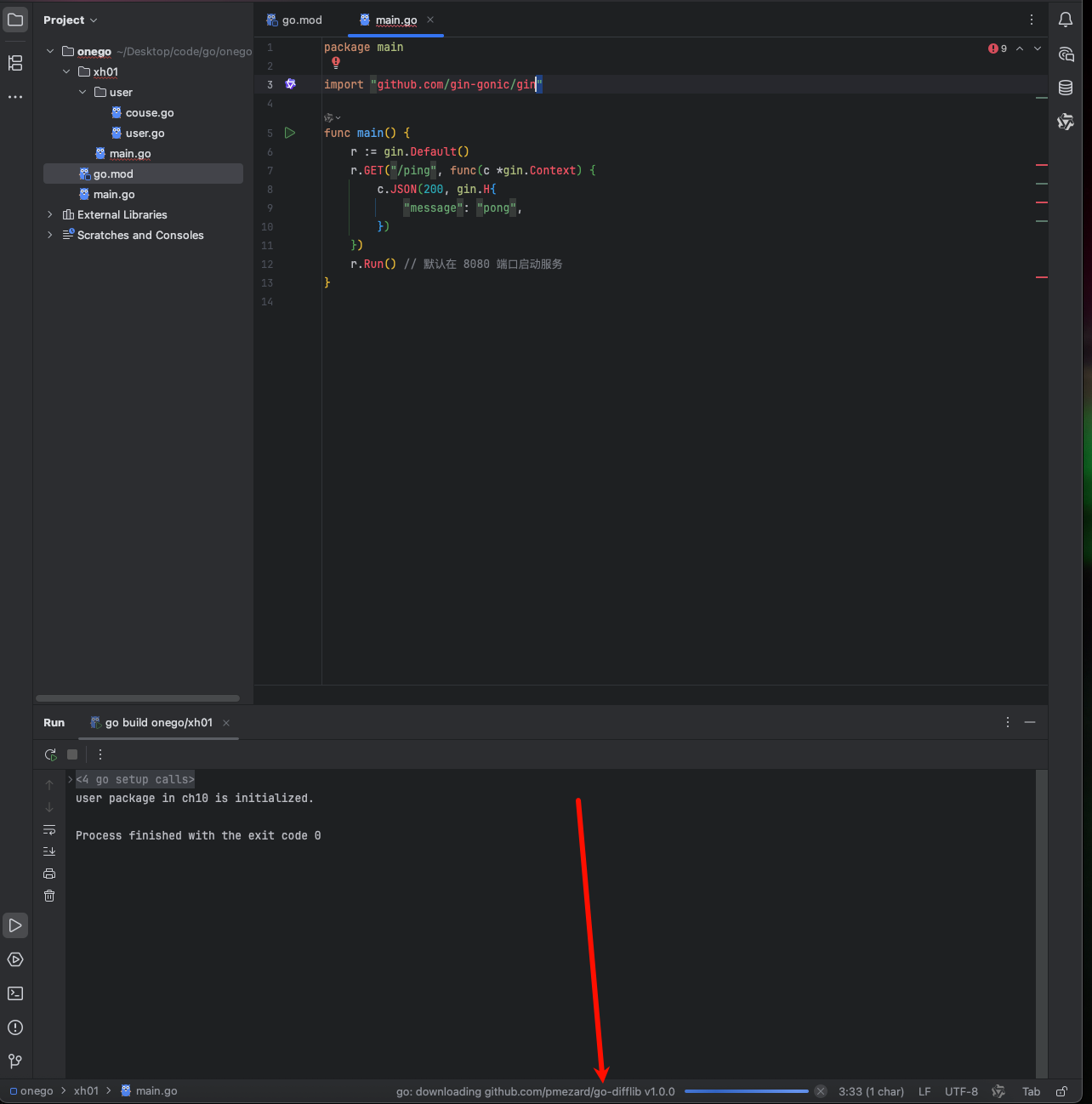The image size is (1092, 1104).
Task: Jump to previous highlighted error
Action: pos(1020,48)
